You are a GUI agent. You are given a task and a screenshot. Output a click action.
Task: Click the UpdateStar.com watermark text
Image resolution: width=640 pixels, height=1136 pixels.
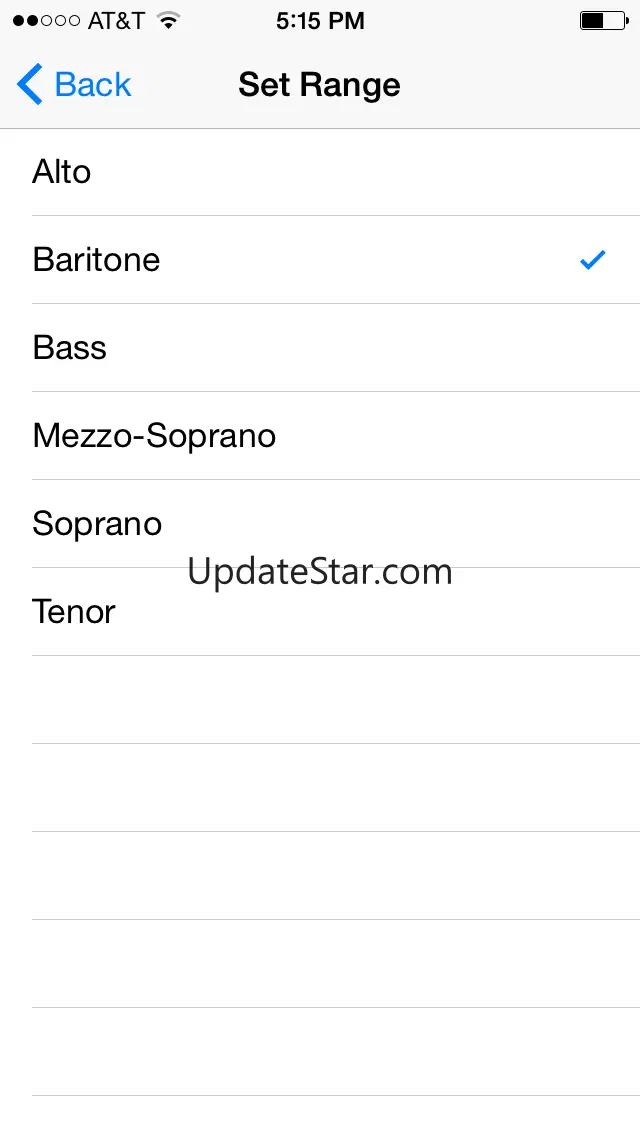[x=320, y=572]
